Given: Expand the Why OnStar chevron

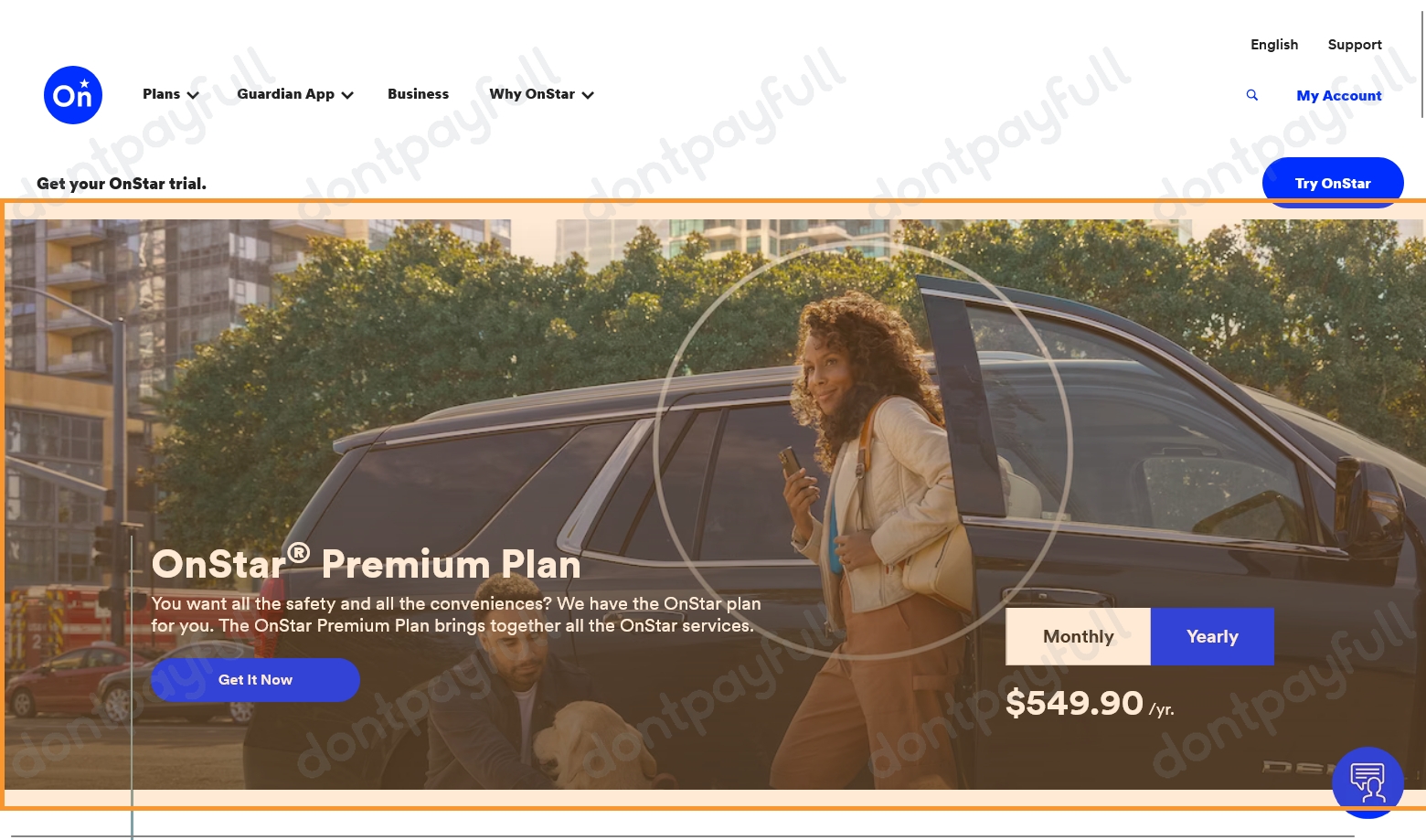Looking at the screenshot, I should tap(588, 95).
